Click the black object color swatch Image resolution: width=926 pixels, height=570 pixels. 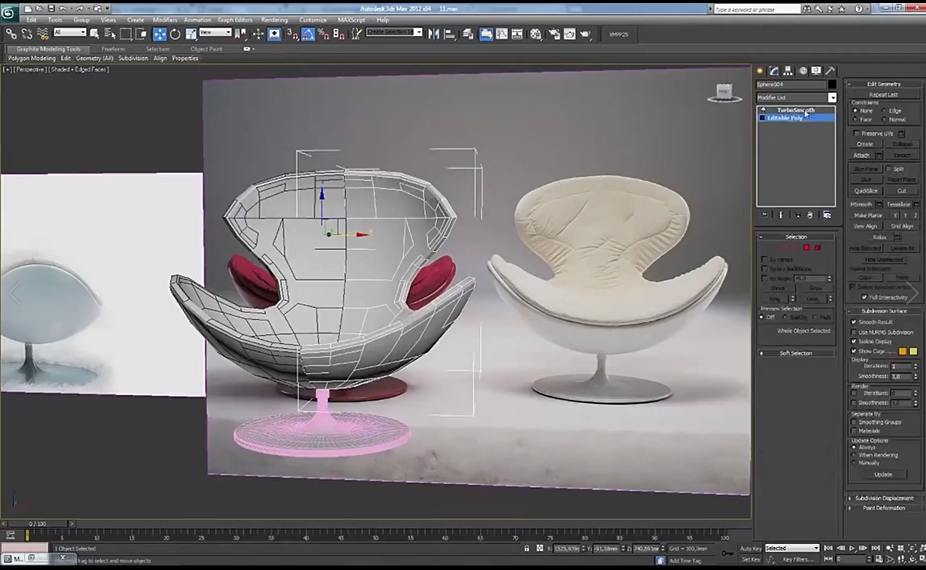click(832, 84)
